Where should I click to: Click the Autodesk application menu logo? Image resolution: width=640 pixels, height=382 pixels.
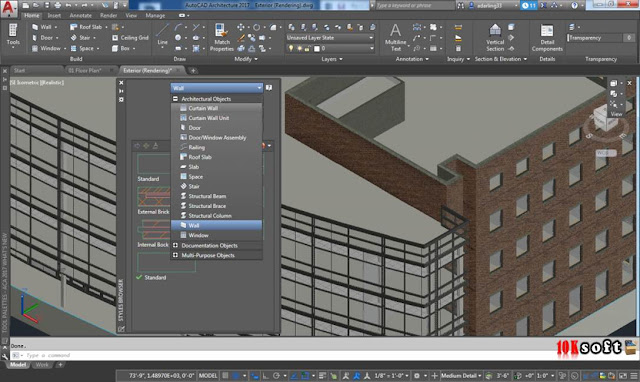[9, 8]
